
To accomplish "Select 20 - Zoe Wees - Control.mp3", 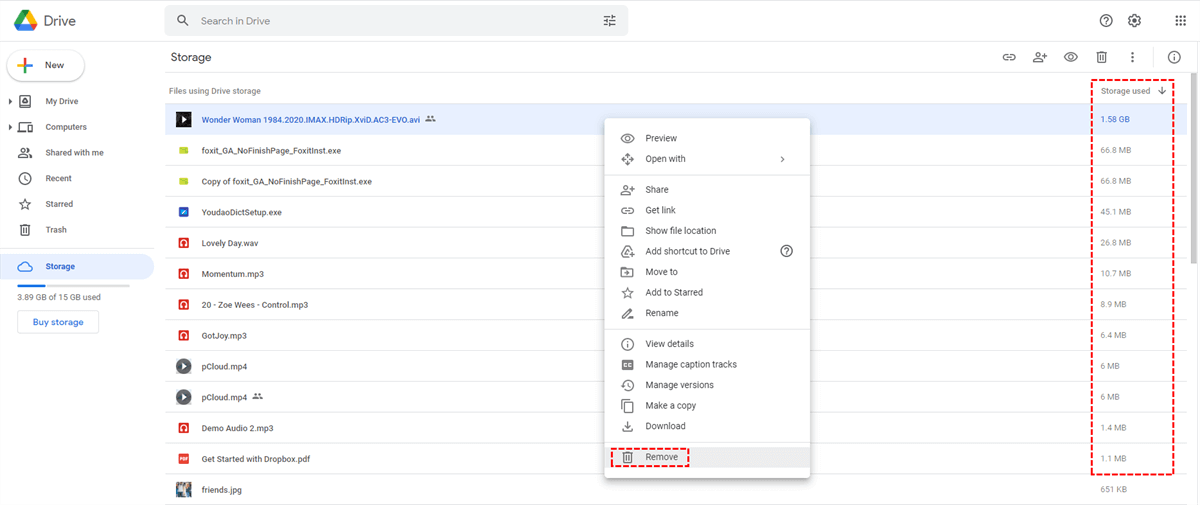I will click(255, 304).
